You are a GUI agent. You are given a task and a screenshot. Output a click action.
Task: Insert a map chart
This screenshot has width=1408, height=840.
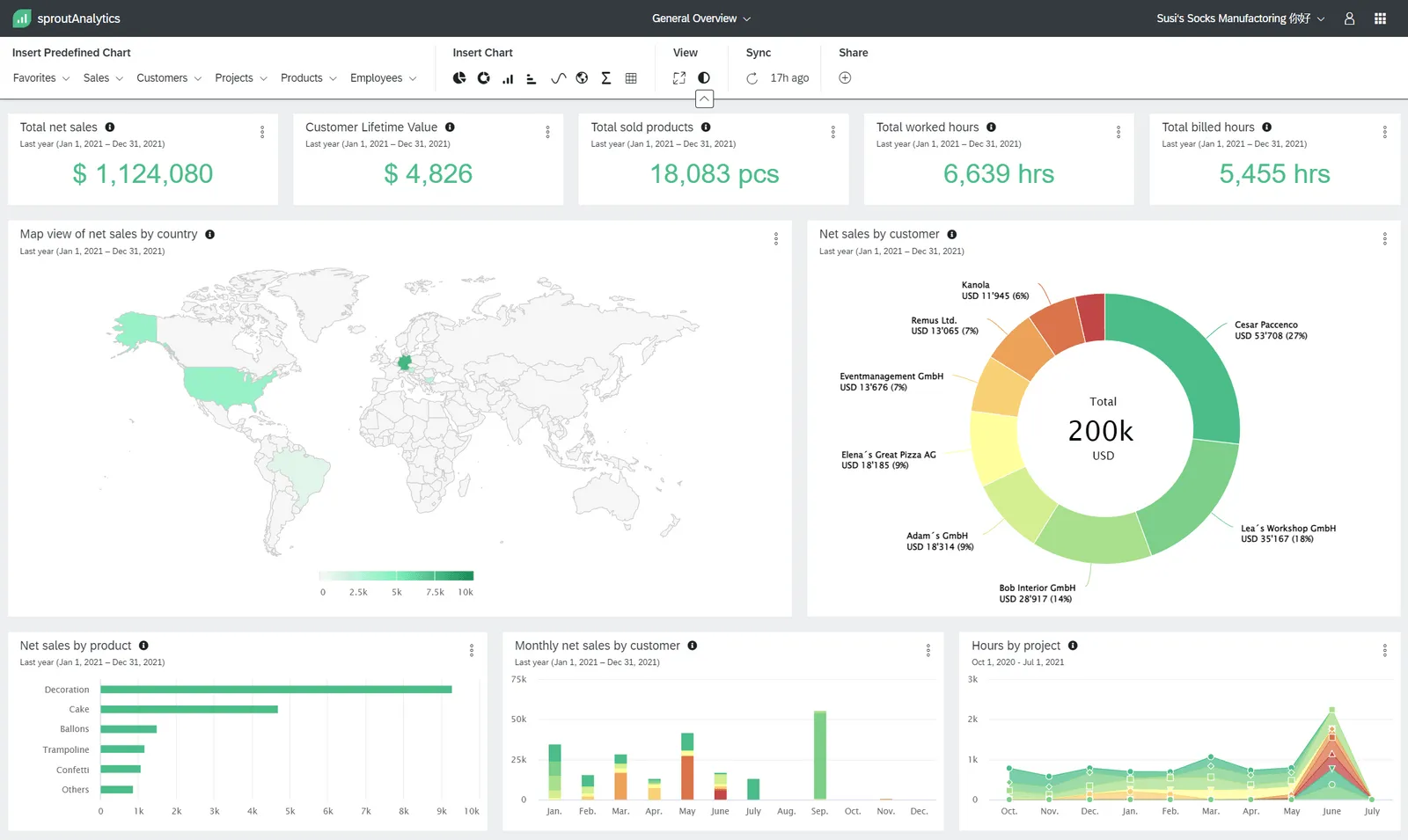tap(582, 77)
